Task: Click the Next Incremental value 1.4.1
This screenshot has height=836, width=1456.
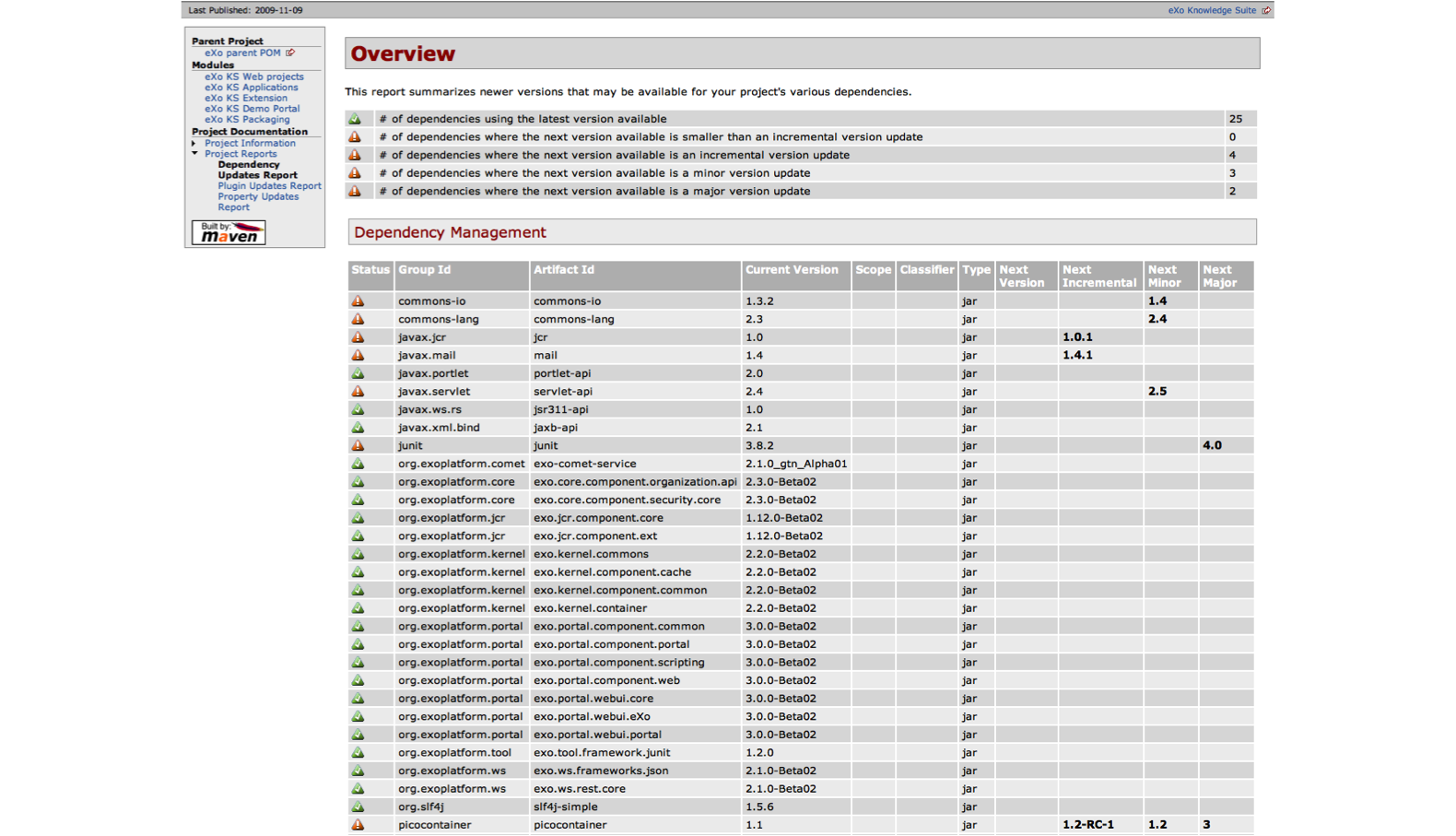Action: pos(1077,355)
